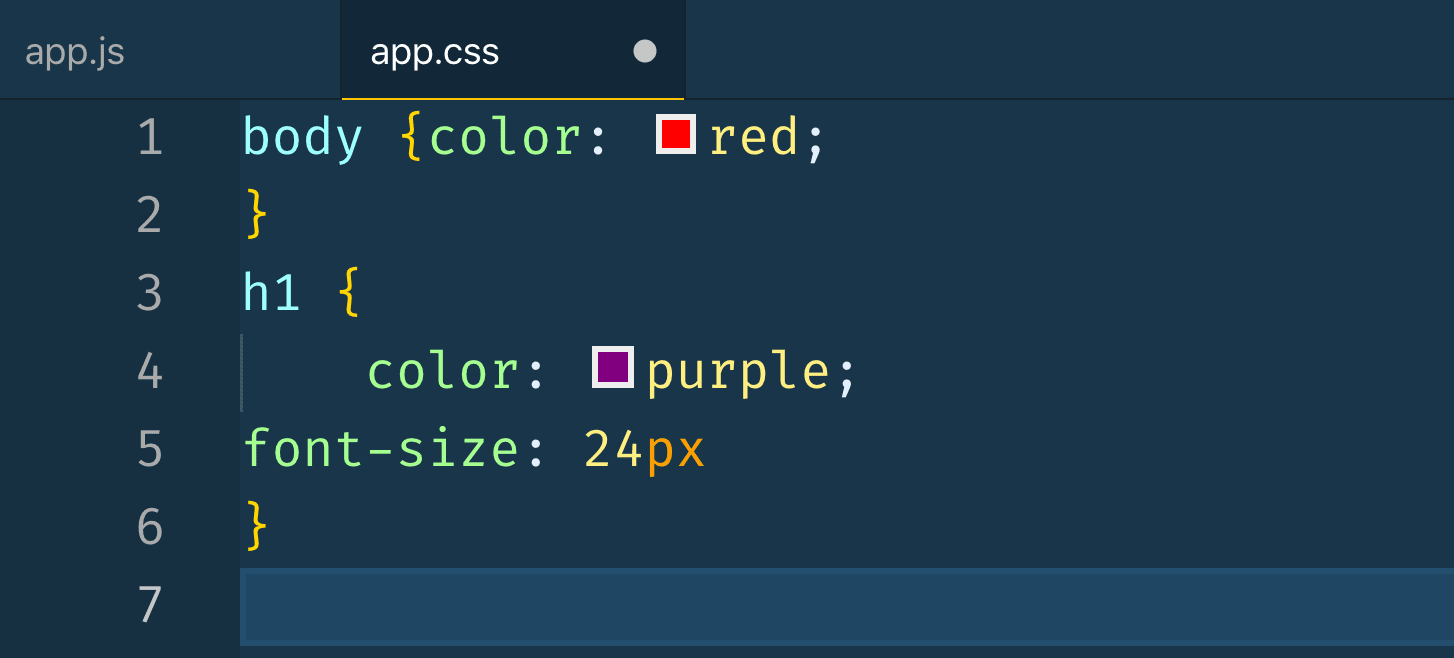Click the font-size property name
Screen dimensions: 1454x658
tap(380, 449)
